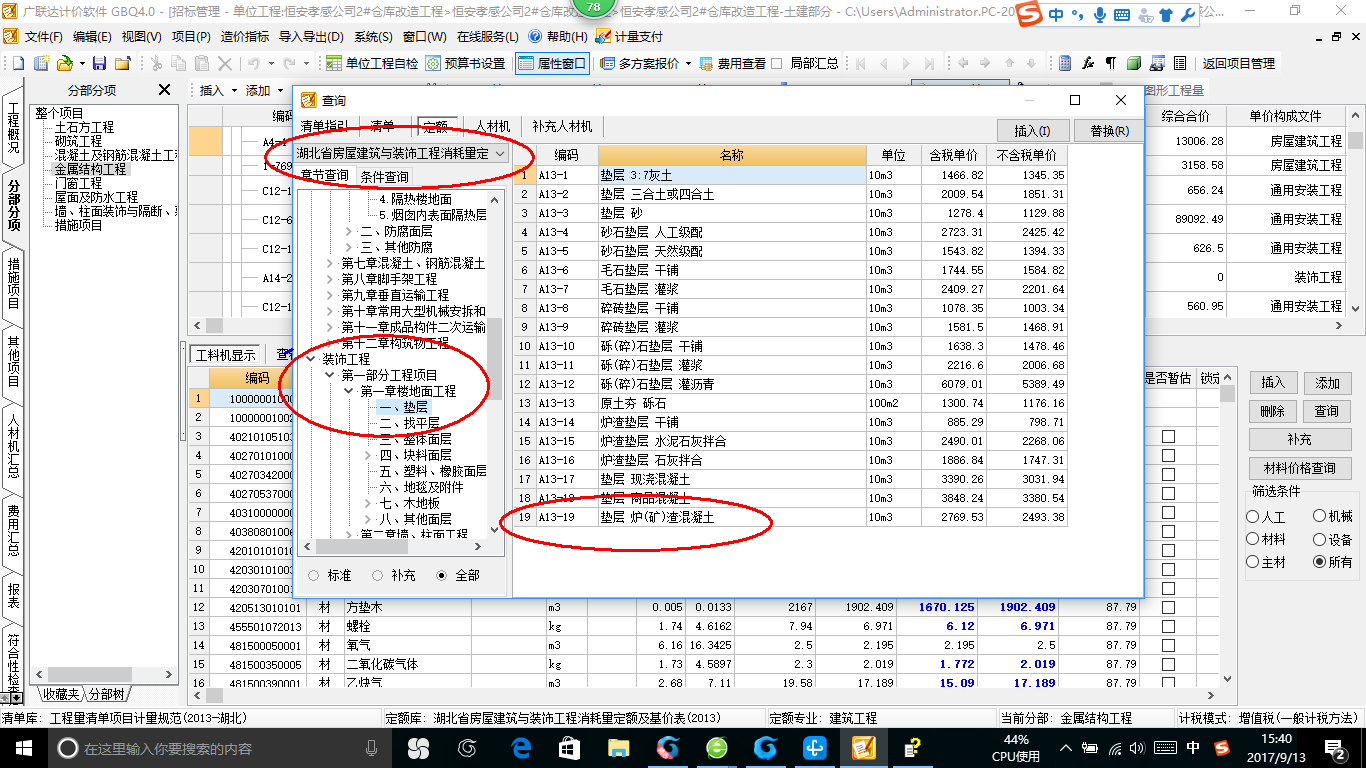Viewport: 1366px width, 768px height.
Task: Collapse 第一章楼地面工程 tree node
Action: (349, 391)
